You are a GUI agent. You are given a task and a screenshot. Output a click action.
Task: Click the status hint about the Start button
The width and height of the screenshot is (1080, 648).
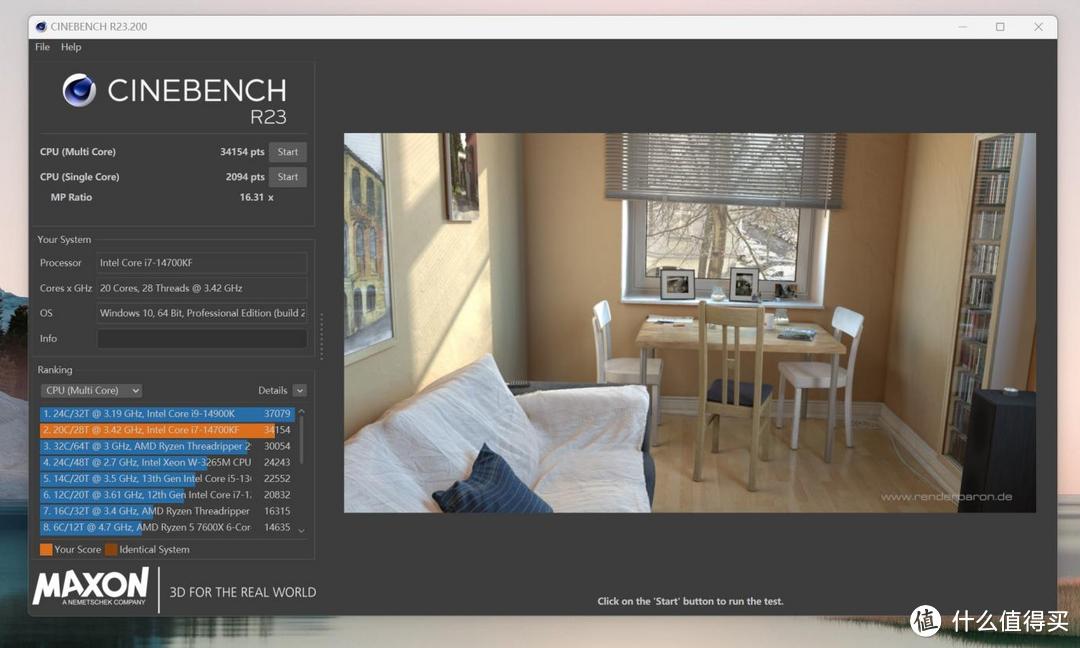click(690, 601)
